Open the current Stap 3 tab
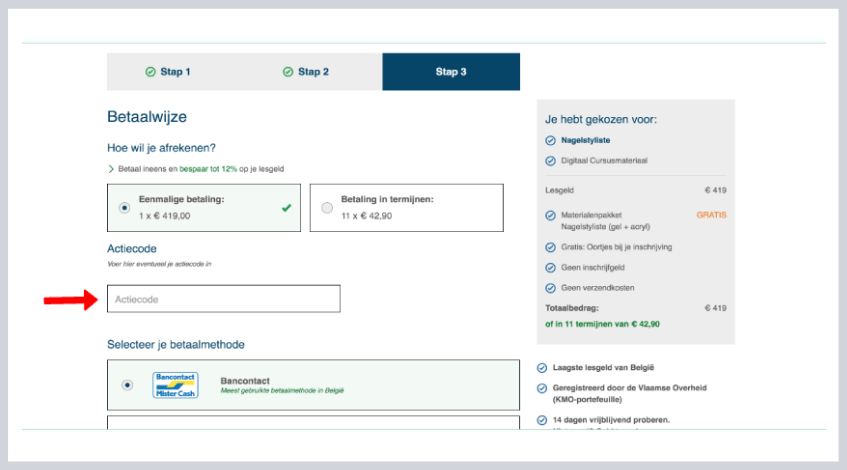The height and width of the screenshot is (470, 847). click(x=451, y=72)
